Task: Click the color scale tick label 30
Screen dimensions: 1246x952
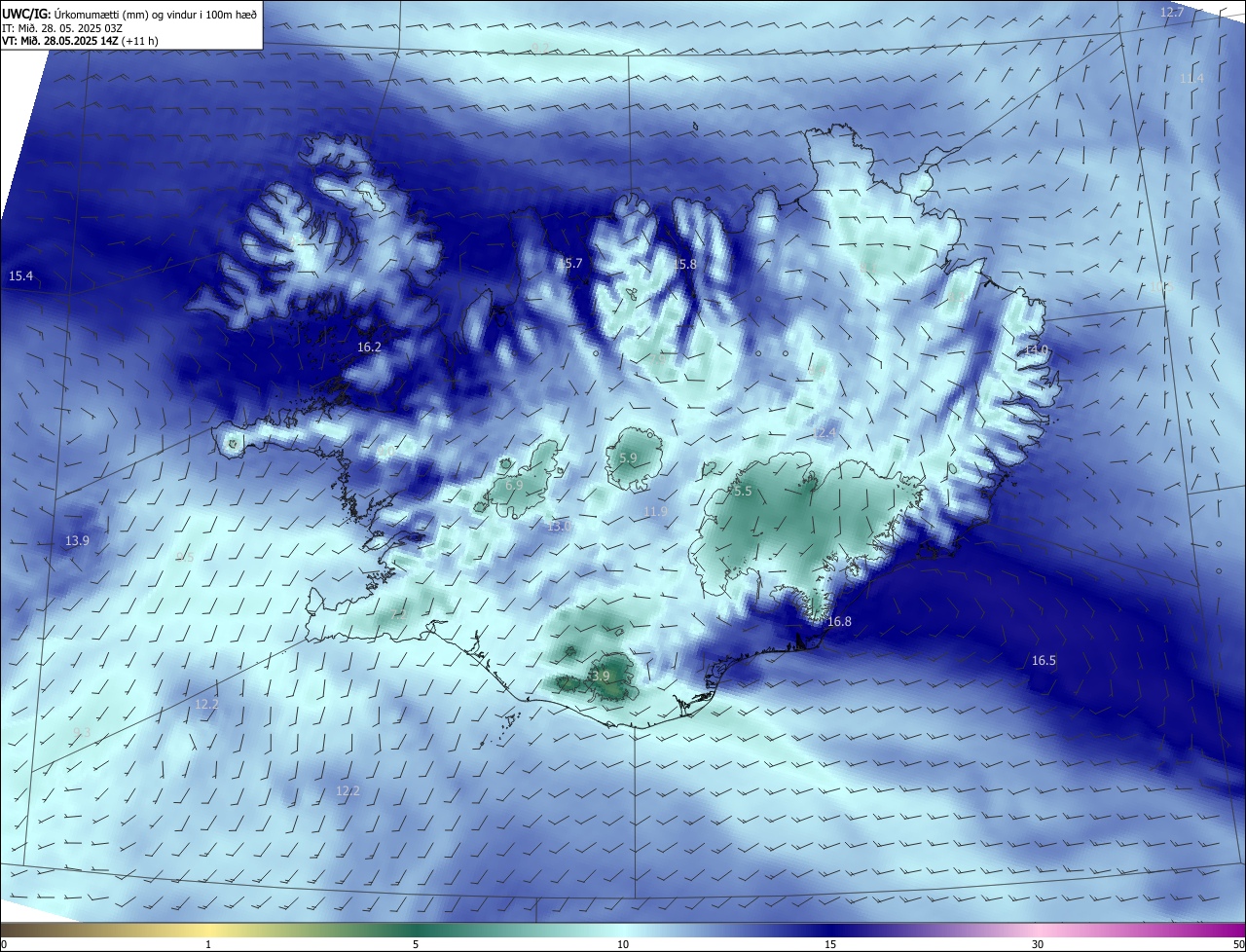Action: pyautogui.click(x=1038, y=944)
